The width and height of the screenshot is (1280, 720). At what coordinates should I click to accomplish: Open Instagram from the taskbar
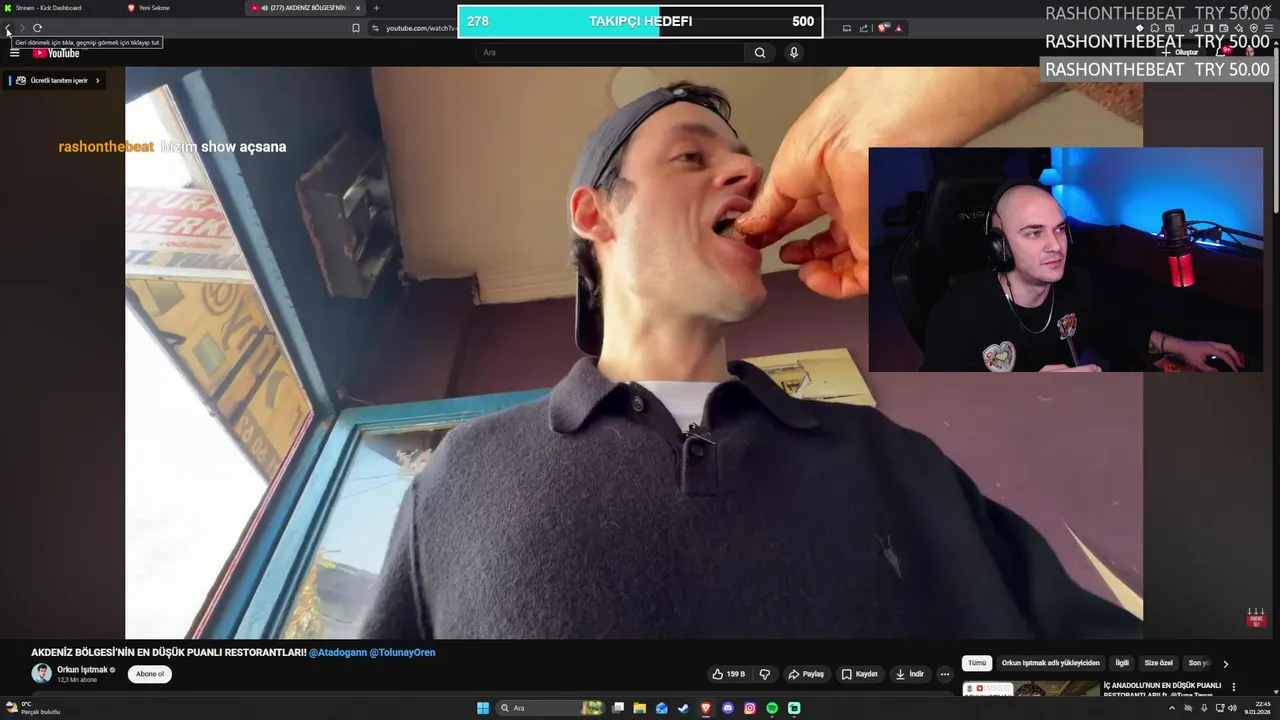coord(750,708)
